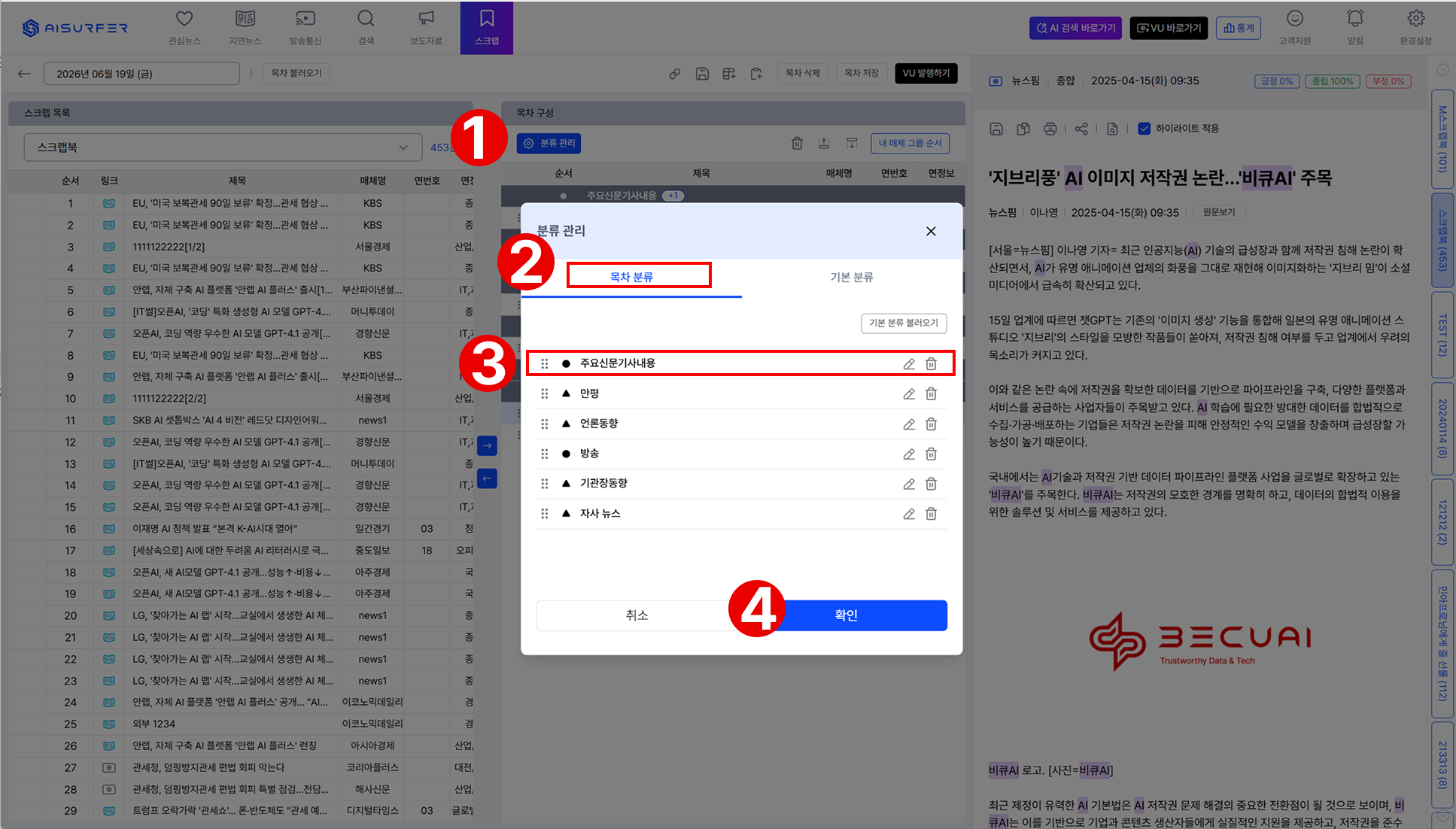Delete the 언론동향 category with trash icon

point(931,424)
